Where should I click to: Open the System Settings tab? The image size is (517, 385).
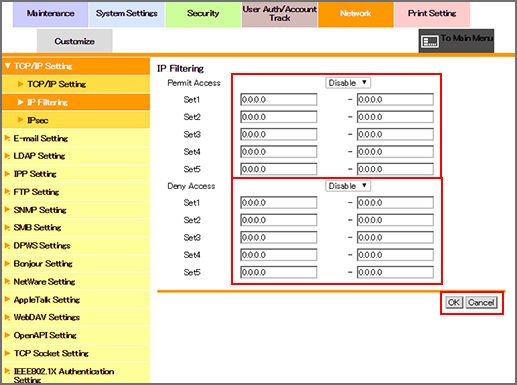127,14
